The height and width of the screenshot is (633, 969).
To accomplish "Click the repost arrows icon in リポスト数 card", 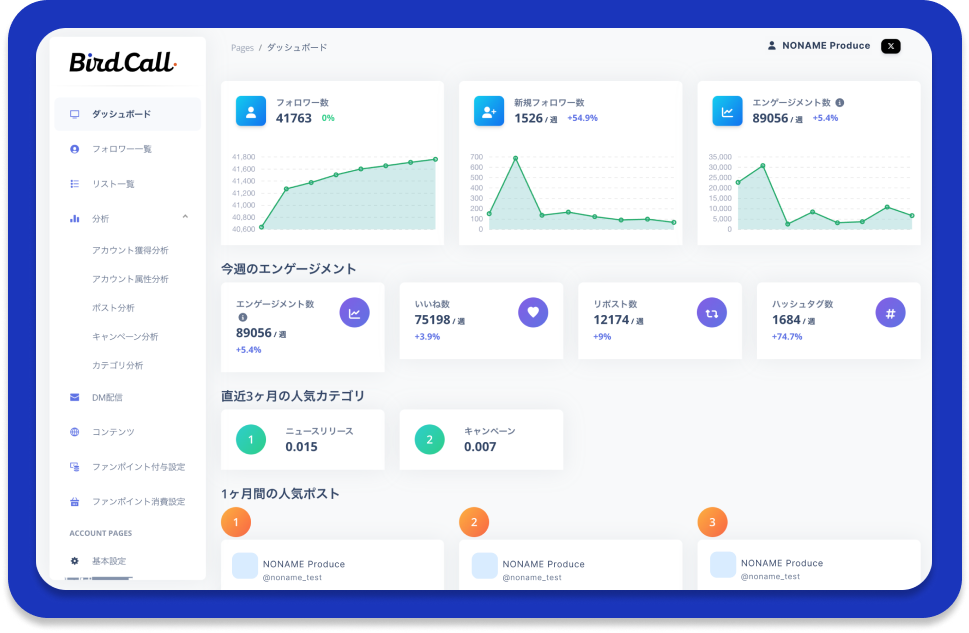I will point(711,312).
